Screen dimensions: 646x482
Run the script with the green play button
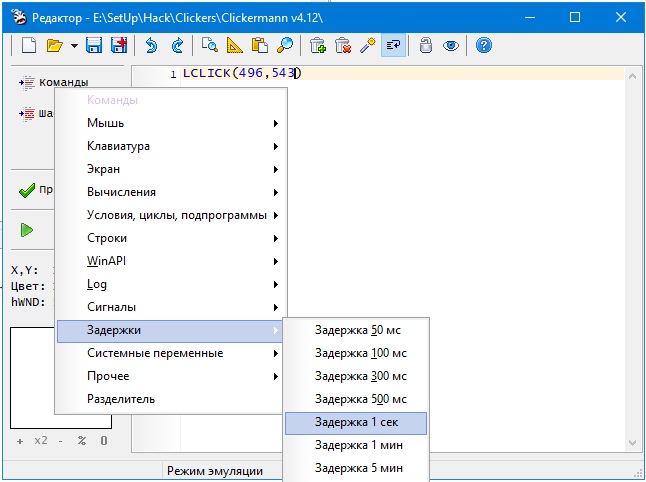click(x=27, y=230)
